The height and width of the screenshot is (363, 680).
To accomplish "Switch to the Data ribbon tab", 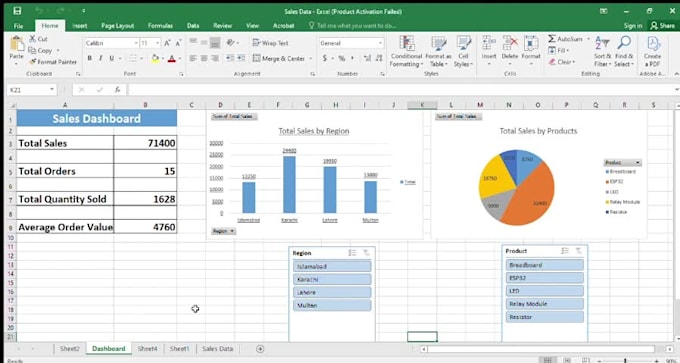I will (193, 26).
